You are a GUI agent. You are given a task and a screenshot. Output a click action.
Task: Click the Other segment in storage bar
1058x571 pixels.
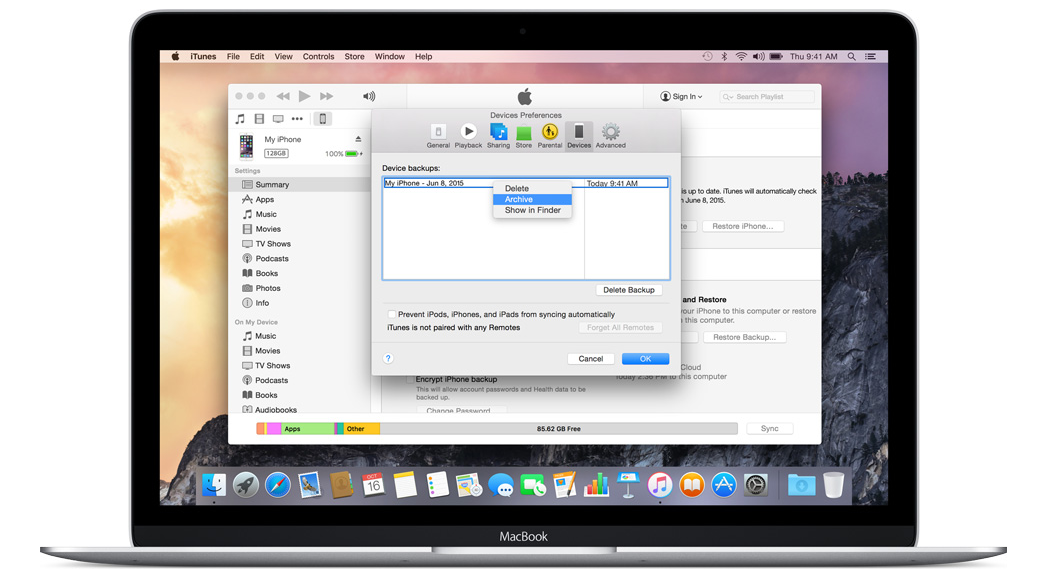pyautogui.click(x=362, y=429)
